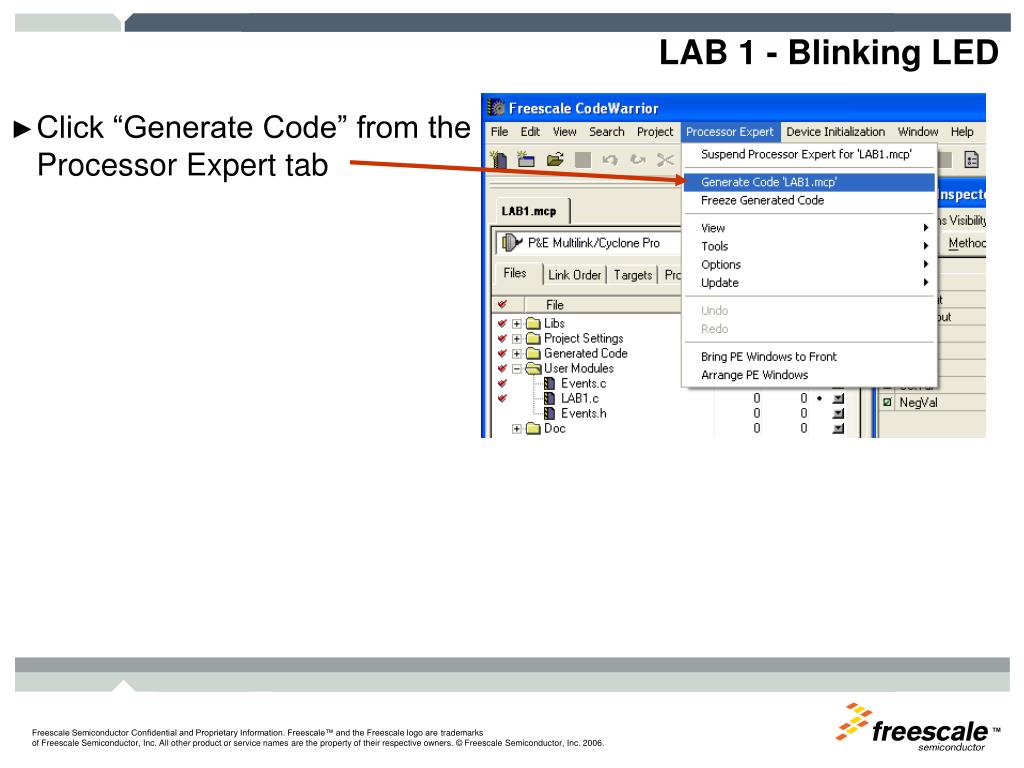This screenshot has height=768, width=1024.
Task: Expand the Project Settings tree node
Action: (x=517, y=339)
